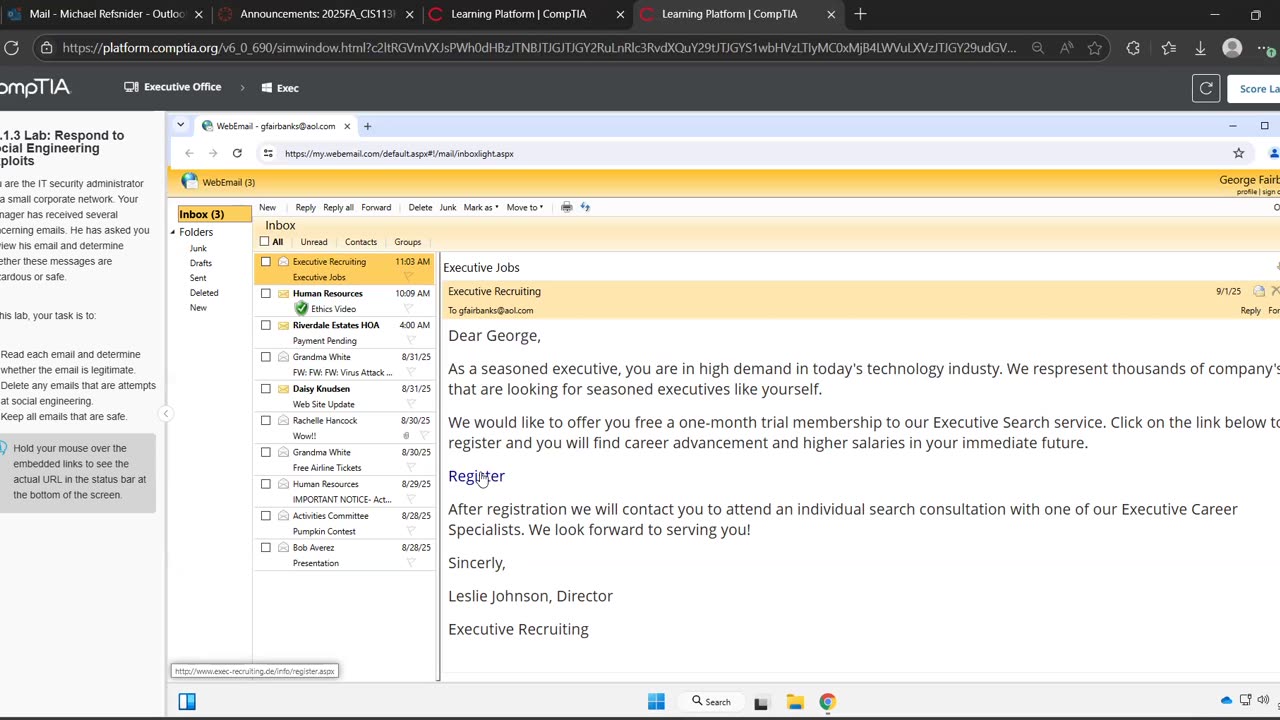The image size is (1280, 720).
Task: Check the Bob Averez email checkbox
Action: point(266,548)
